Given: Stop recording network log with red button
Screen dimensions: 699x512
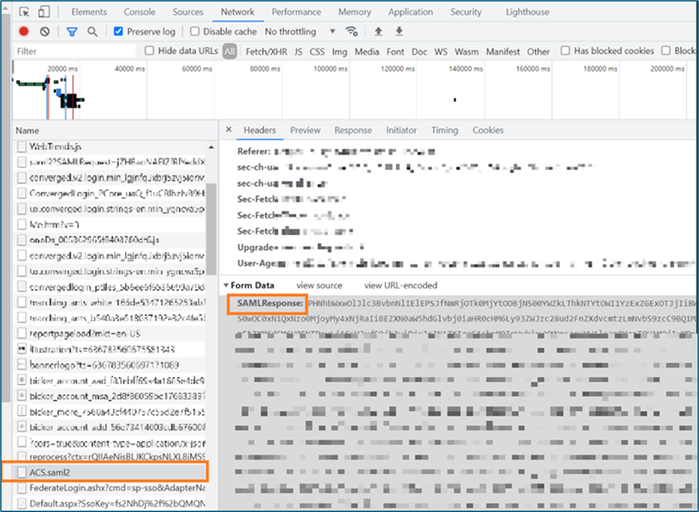Looking at the screenshot, I should (24, 31).
